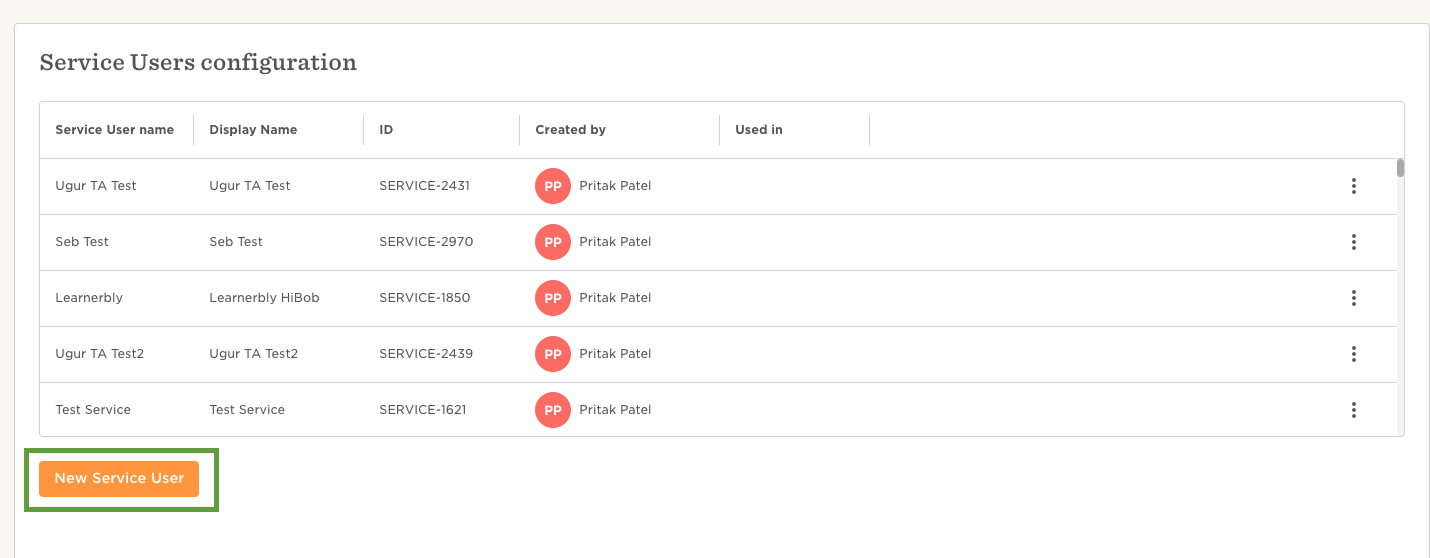1430x558 pixels.
Task: Open the three-dot menu for Ugur TA Test2
Action: tap(1353, 354)
